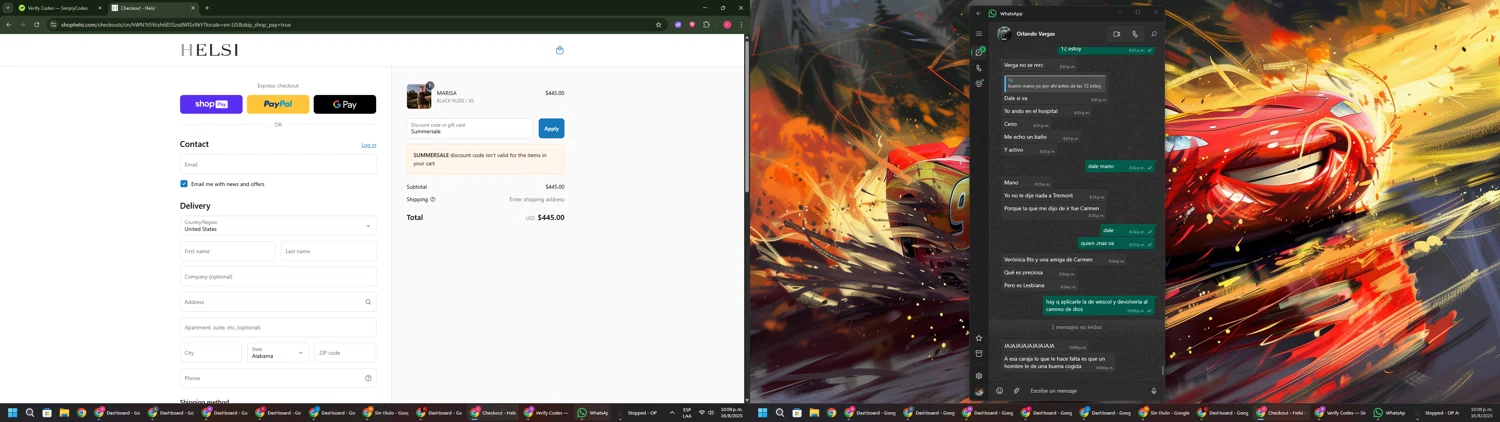Focus the First name field
The width and height of the screenshot is (1500, 422).
227,251
